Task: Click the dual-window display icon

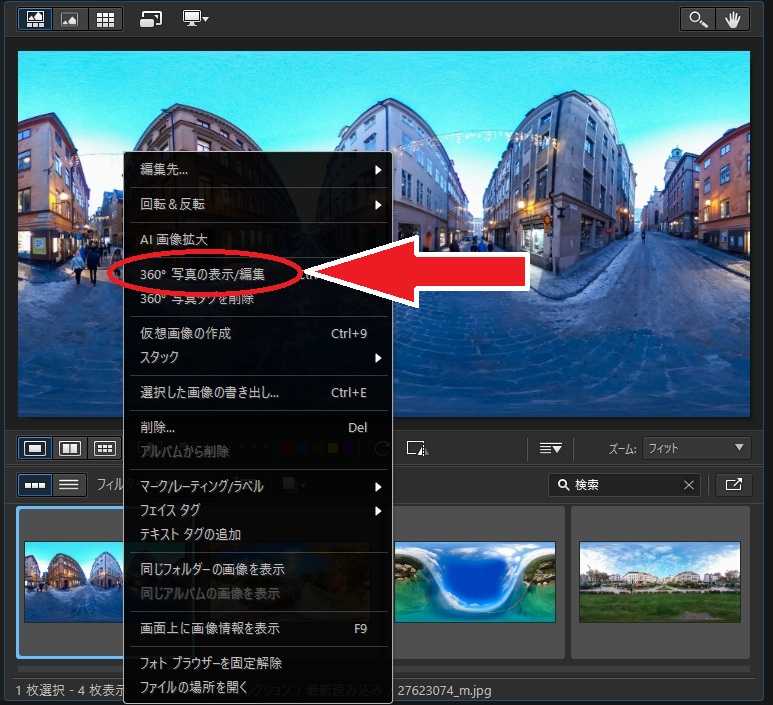Action: pos(151,19)
